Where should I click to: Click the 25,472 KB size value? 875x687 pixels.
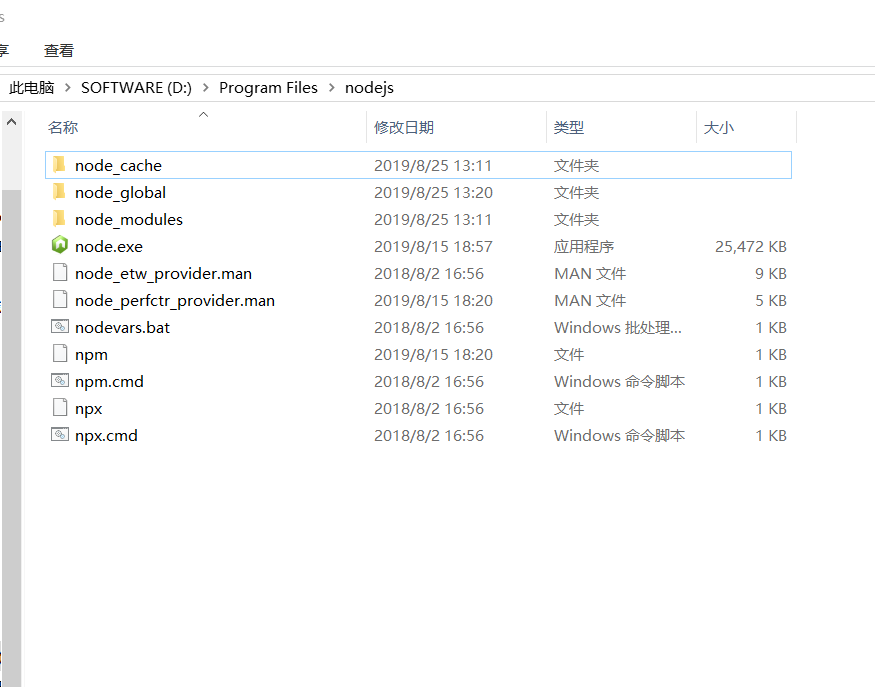pyautogui.click(x=751, y=247)
